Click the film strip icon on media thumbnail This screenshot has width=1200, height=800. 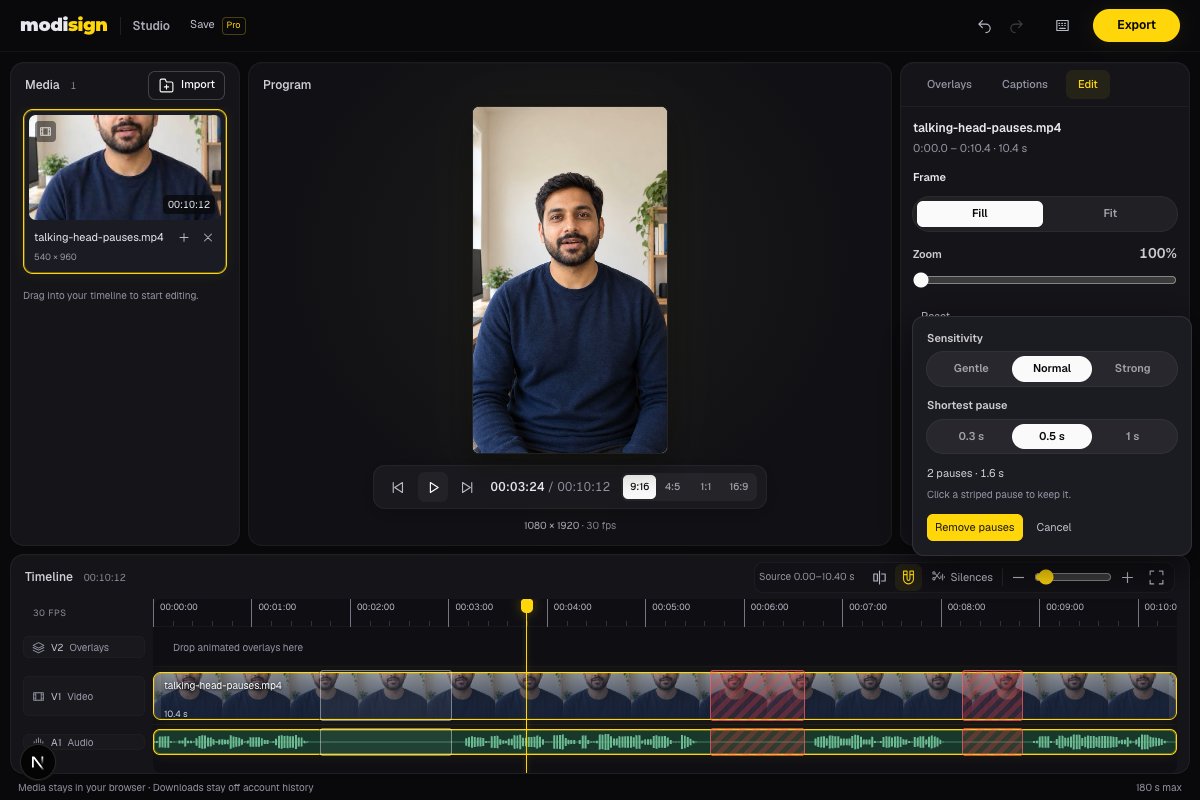(45, 131)
